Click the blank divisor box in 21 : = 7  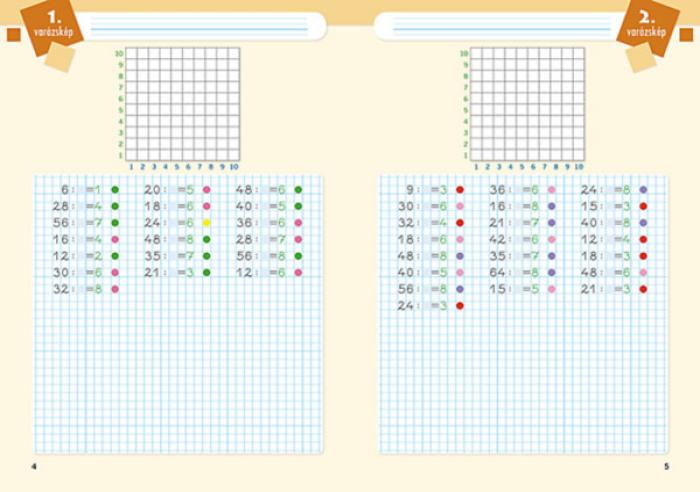coord(517,223)
